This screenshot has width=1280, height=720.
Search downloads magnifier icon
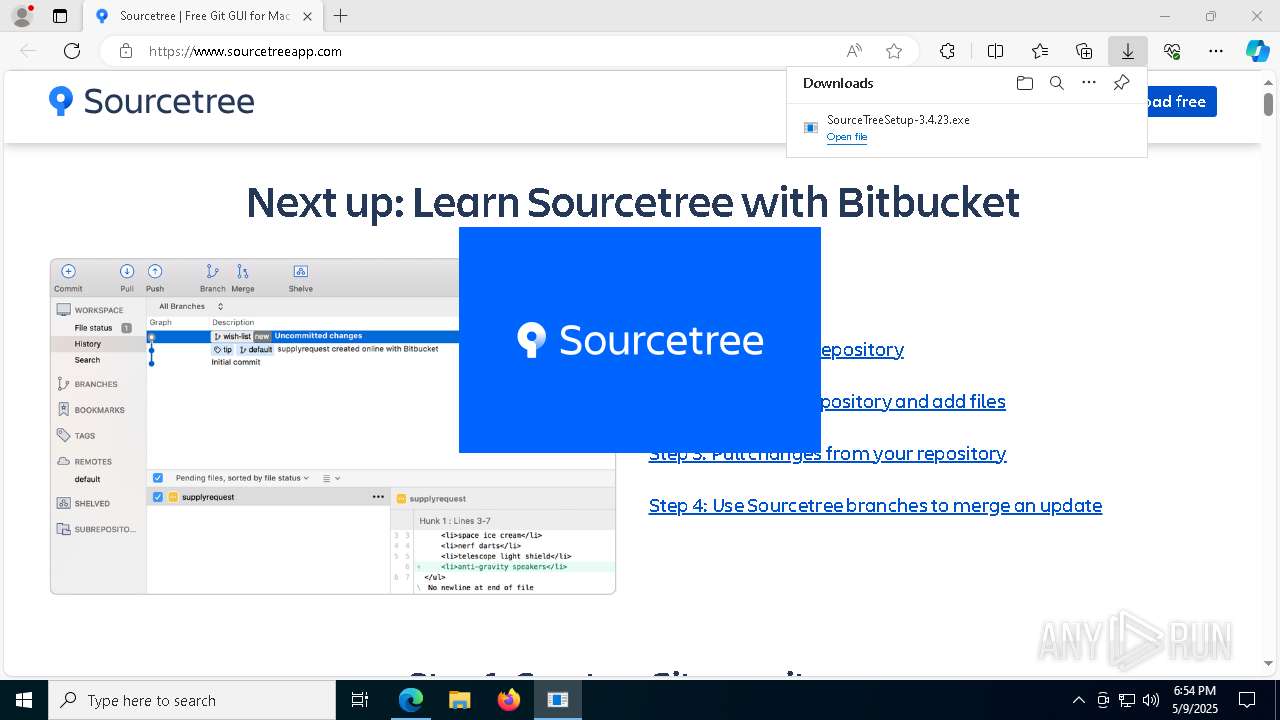point(1056,83)
